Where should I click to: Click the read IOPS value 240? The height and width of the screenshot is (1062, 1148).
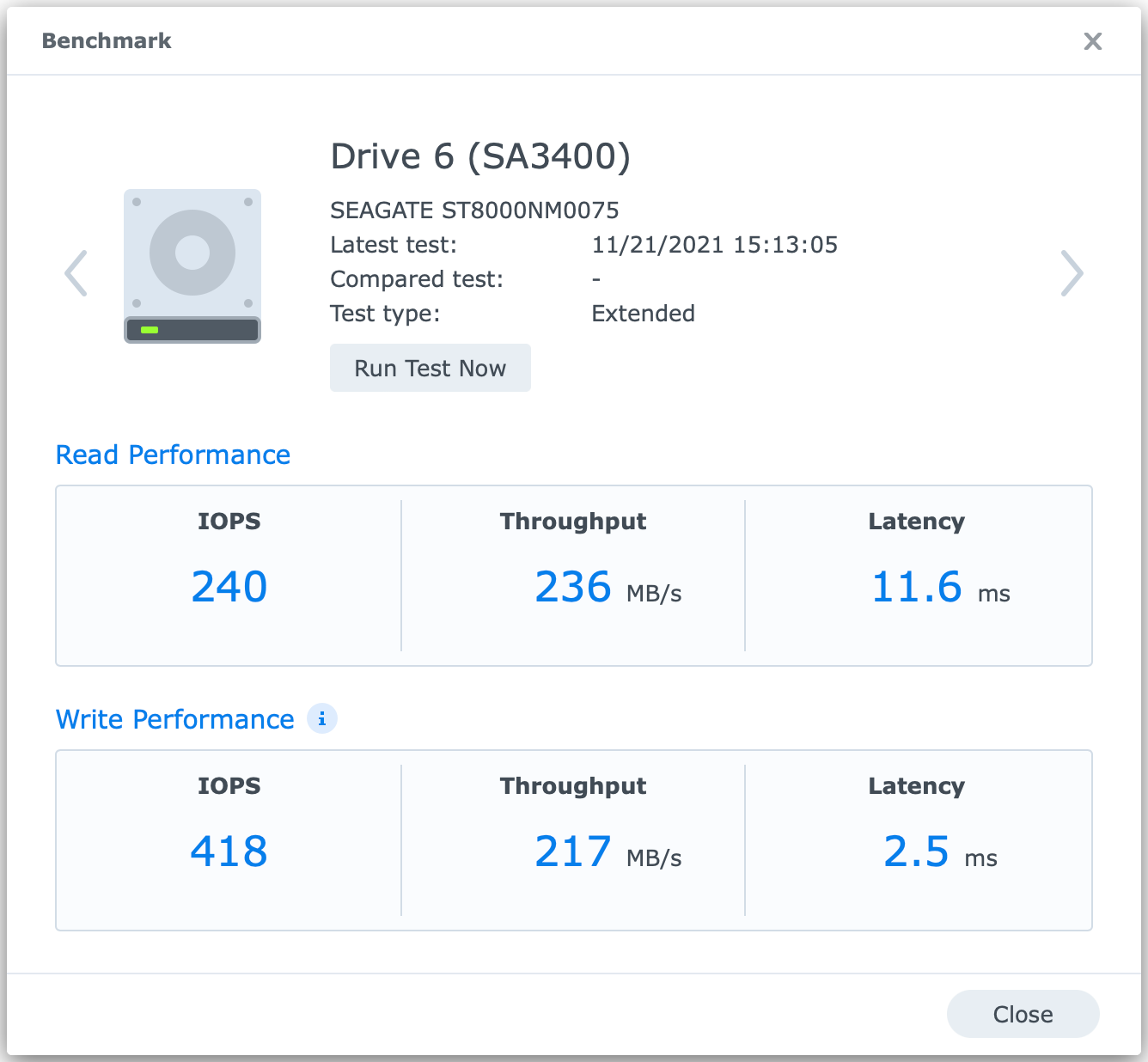point(229,587)
